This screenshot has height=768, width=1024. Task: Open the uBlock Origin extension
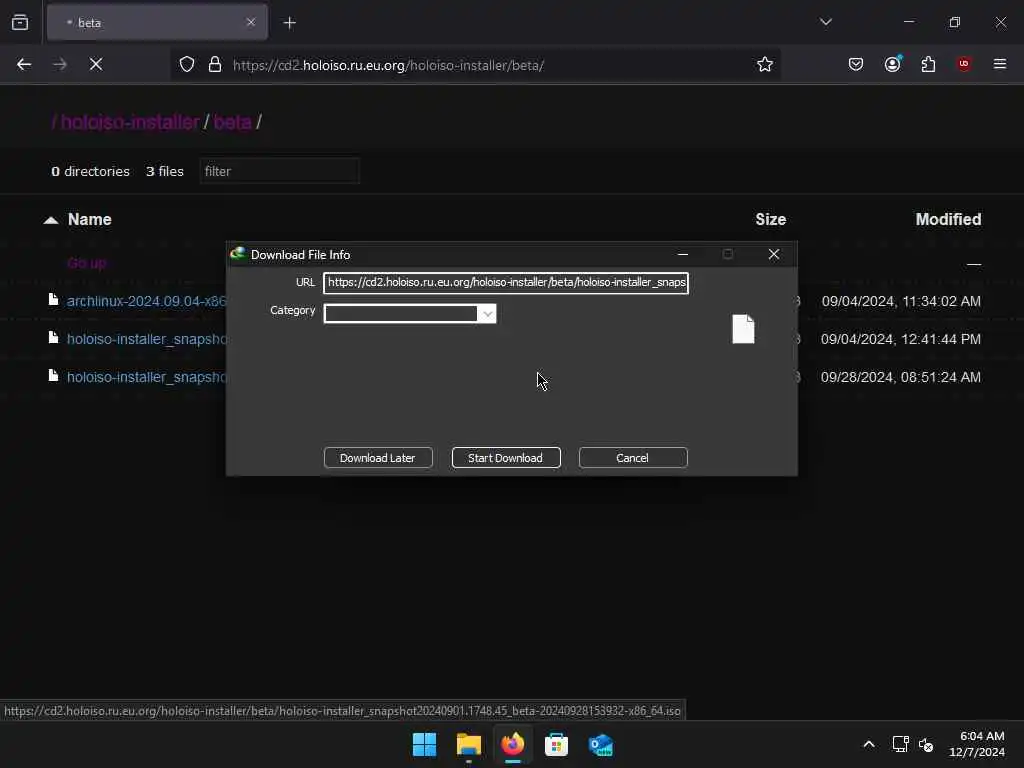click(964, 64)
